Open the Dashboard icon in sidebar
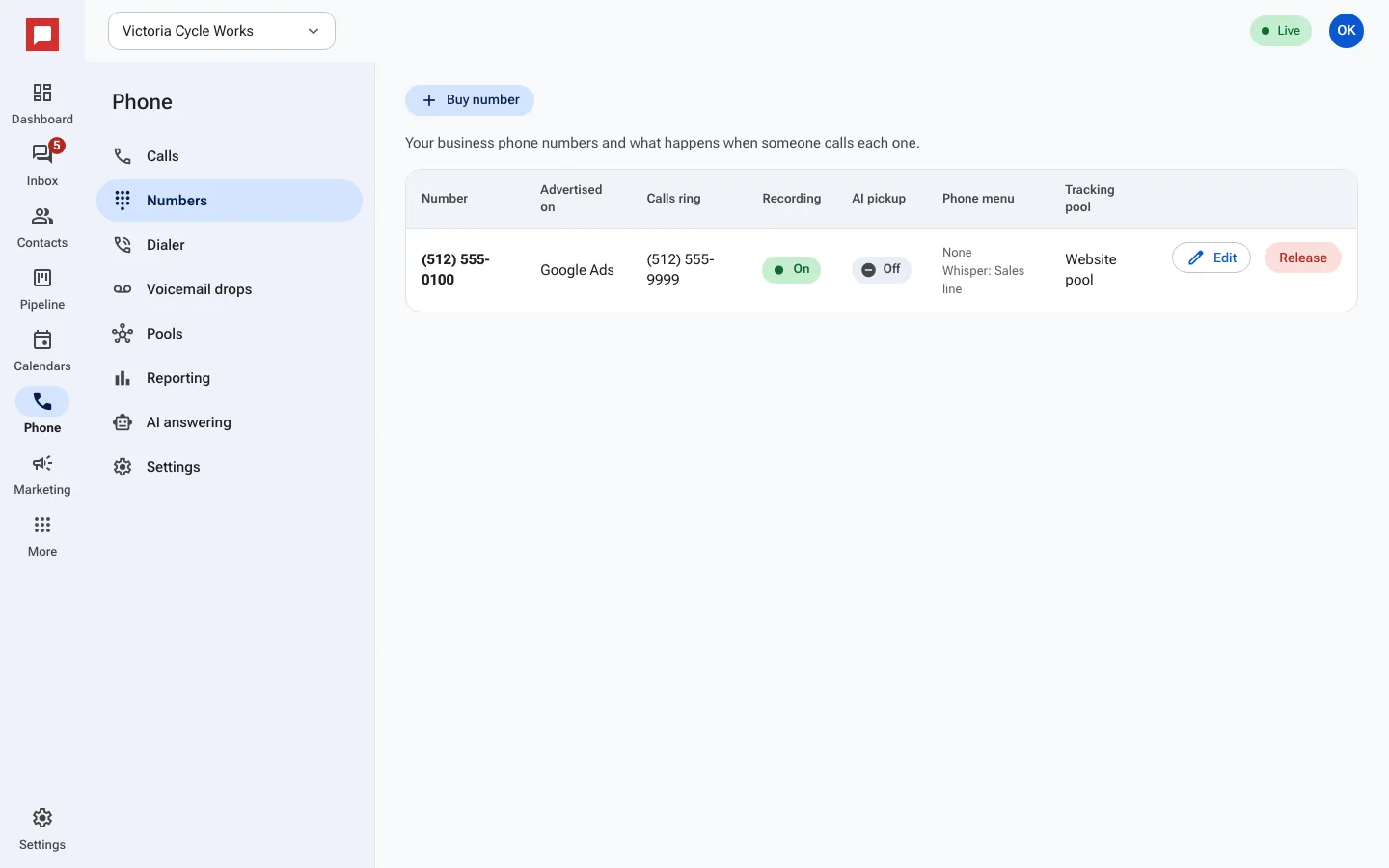1389x868 pixels. tap(42, 104)
